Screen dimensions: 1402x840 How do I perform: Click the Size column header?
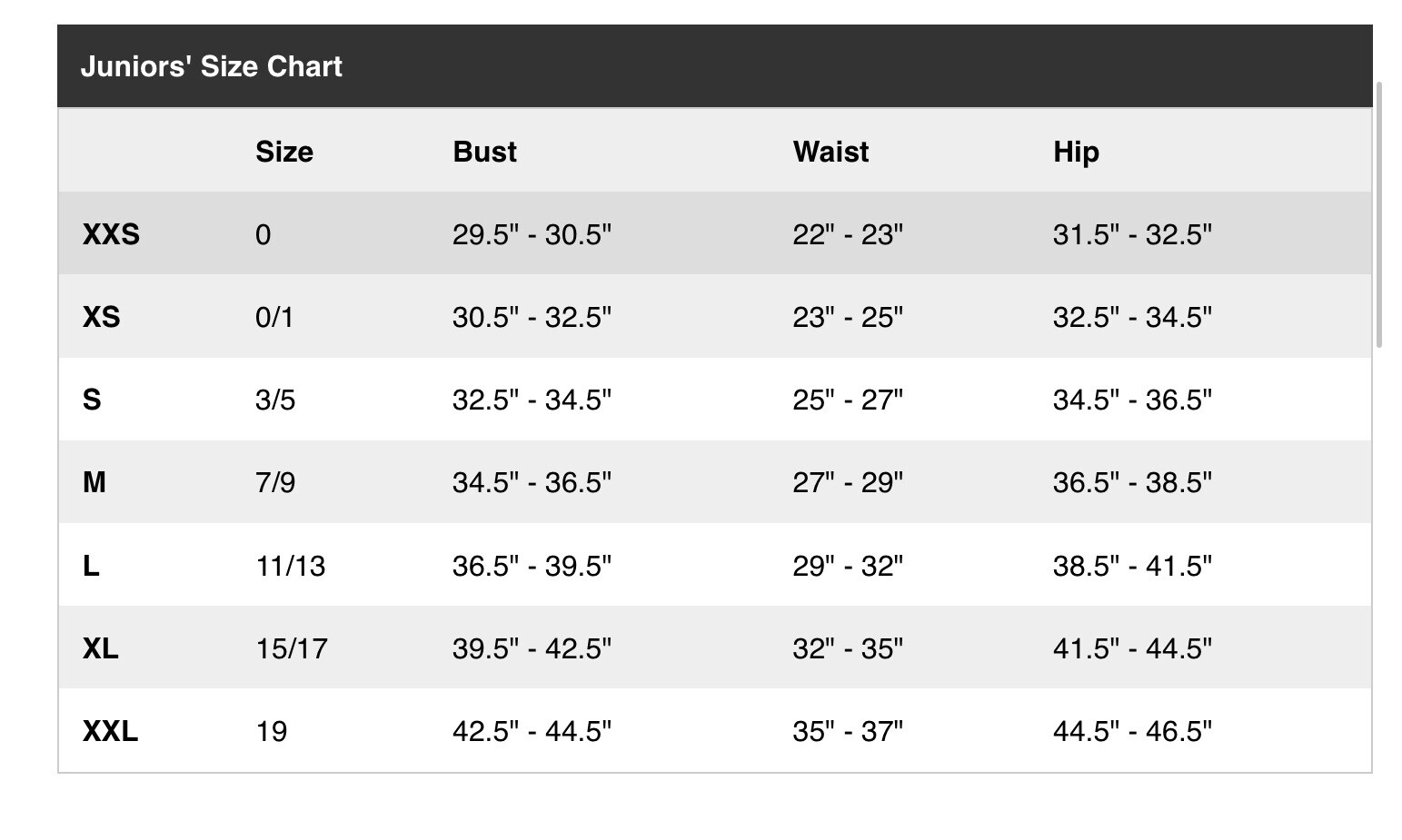(x=284, y=152)
